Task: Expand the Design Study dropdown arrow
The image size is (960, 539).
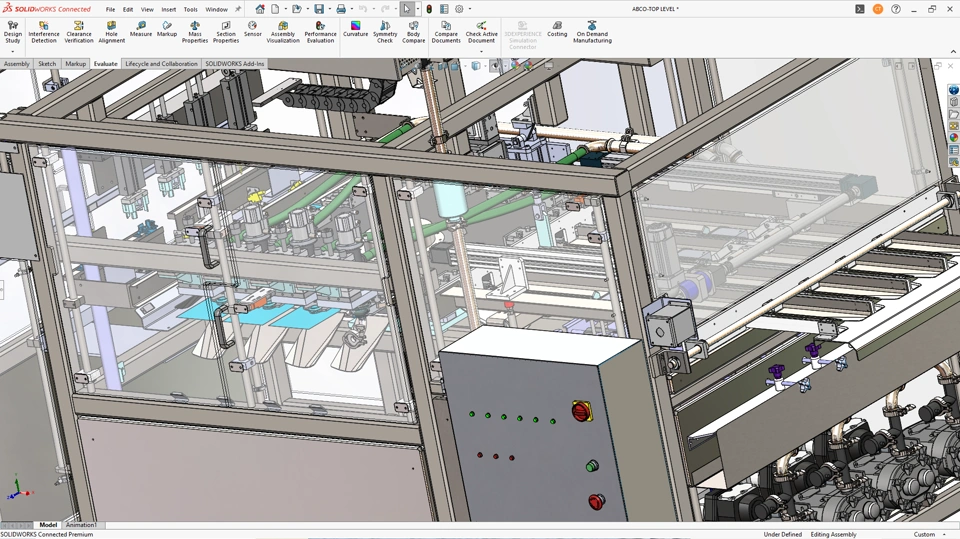Action: click(13, 51)
